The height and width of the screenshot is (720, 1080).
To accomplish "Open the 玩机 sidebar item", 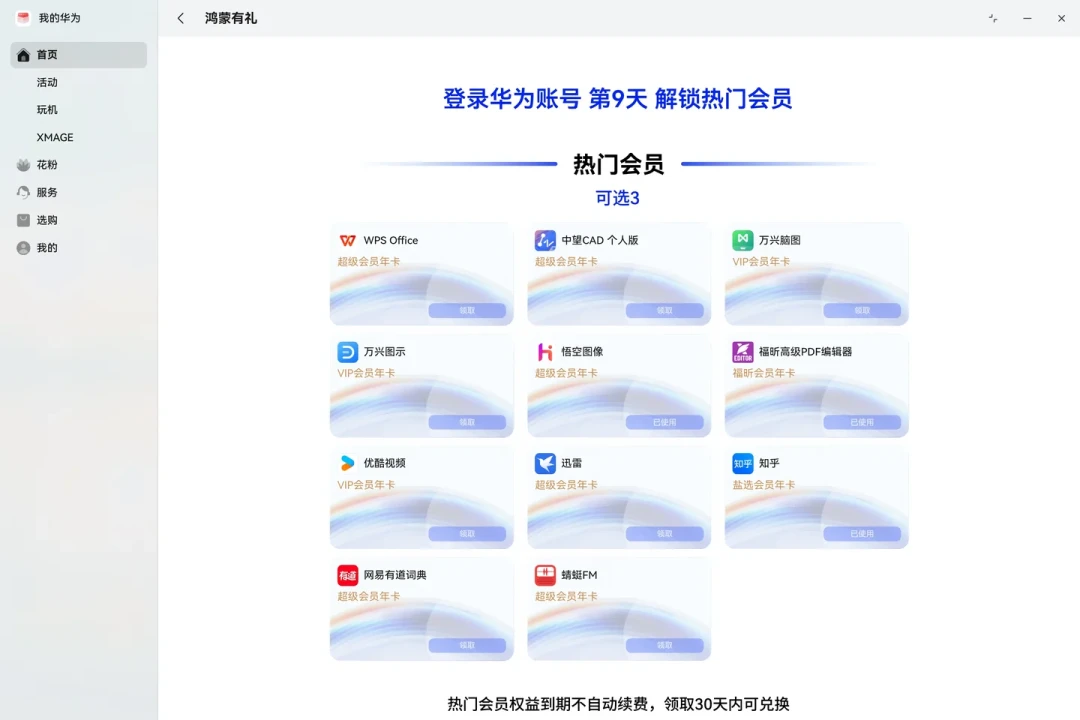I will pyautogui.click(x=48, y=110).
